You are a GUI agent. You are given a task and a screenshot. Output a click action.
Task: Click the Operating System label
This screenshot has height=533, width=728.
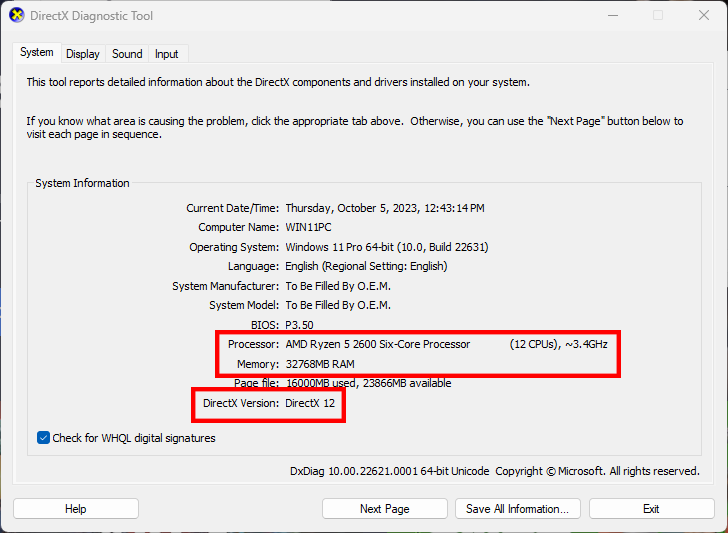tap(234, 247)
